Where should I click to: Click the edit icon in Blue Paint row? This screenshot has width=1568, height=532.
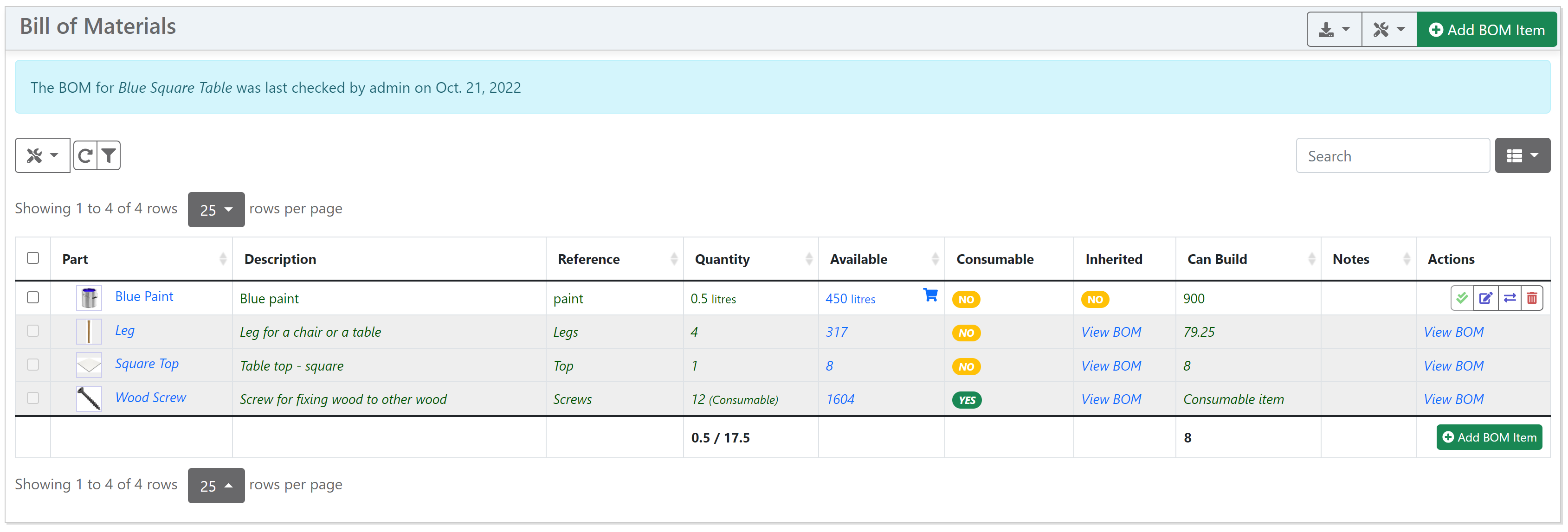[x=1485, y=298]
